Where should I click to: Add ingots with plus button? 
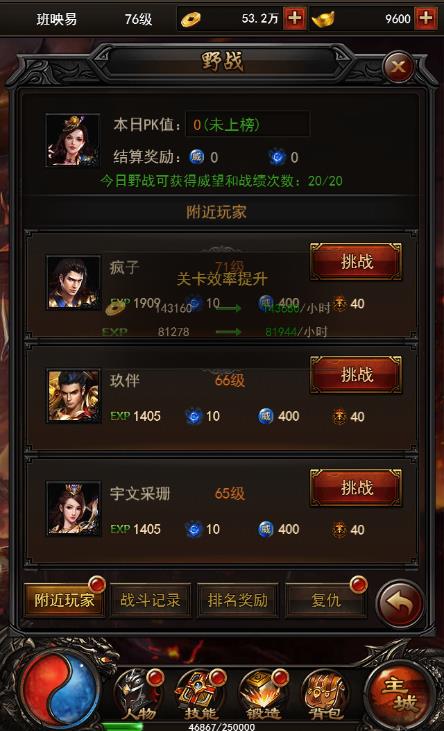tap(426, 19)
